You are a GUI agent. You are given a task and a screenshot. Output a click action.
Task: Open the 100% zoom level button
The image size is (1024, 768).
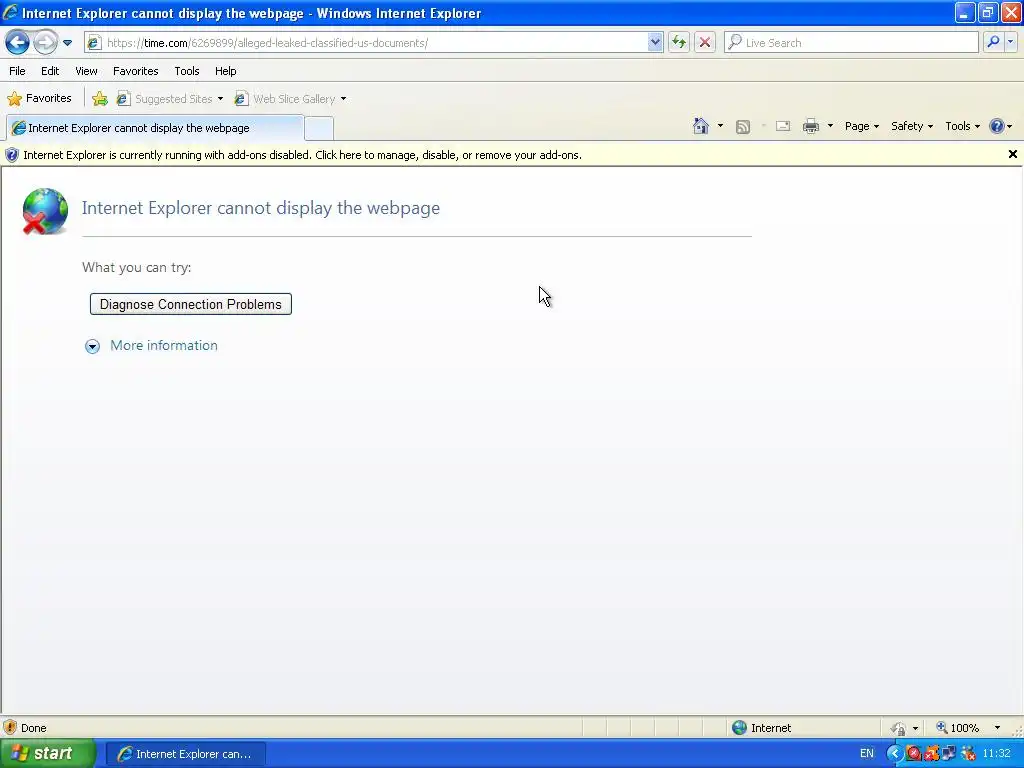[x=957, y=728]
